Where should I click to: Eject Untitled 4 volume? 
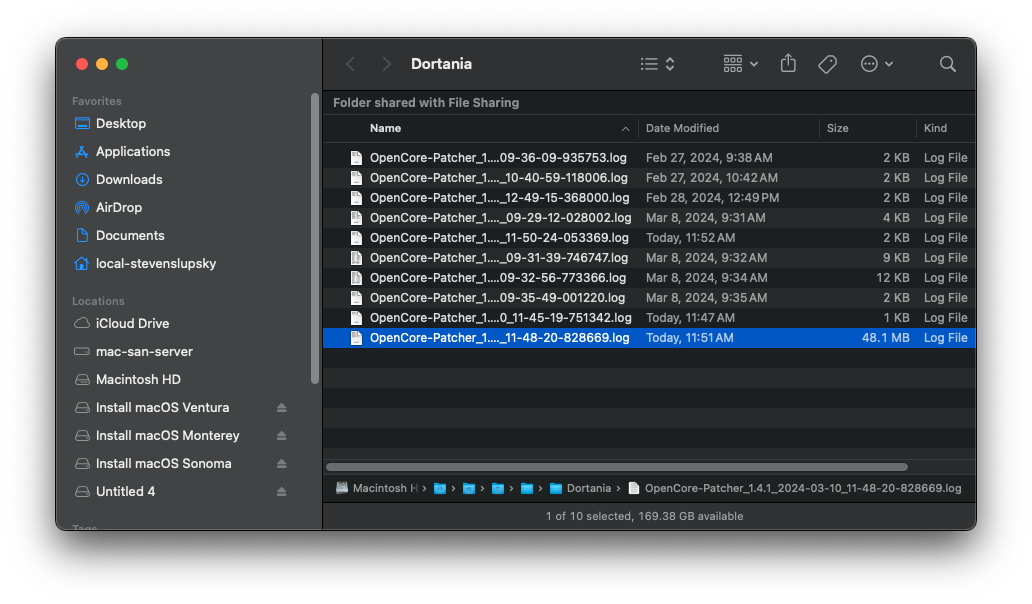click(282, 491)
